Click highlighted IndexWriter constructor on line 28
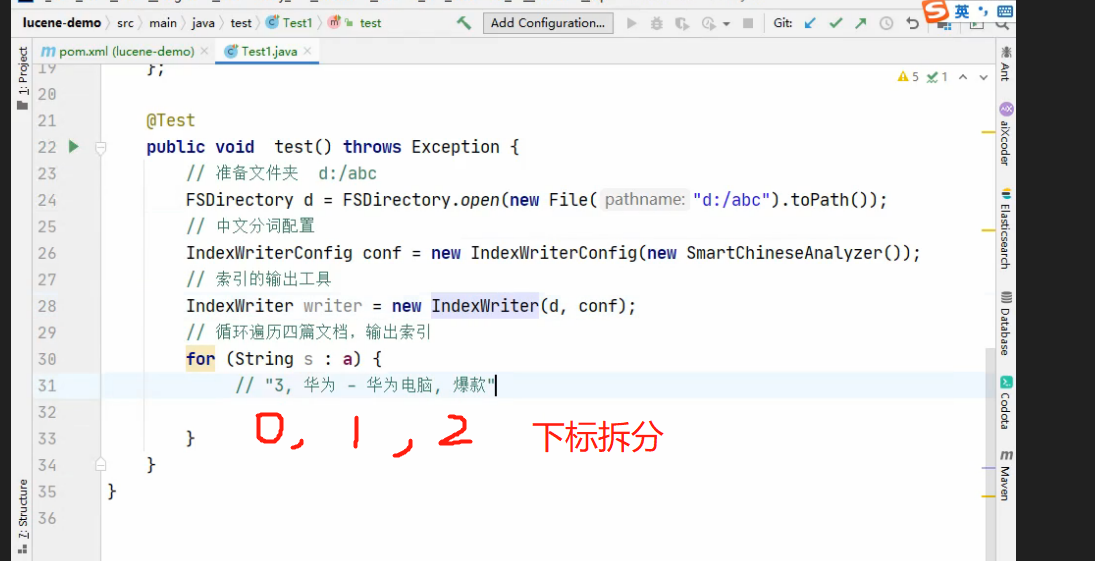 coord(485,306)
